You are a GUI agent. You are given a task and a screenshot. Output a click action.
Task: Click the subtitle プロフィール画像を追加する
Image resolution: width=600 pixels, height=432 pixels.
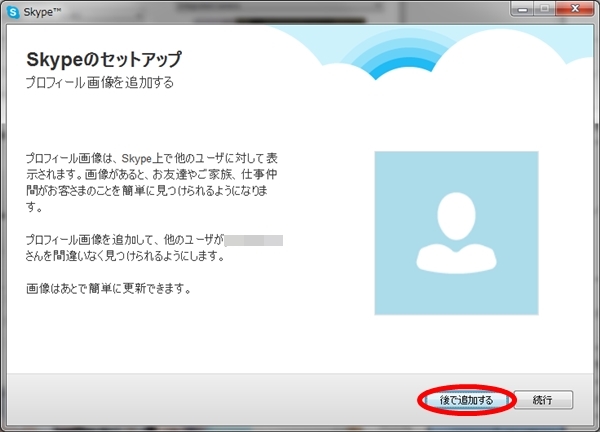tap(100, 82)
